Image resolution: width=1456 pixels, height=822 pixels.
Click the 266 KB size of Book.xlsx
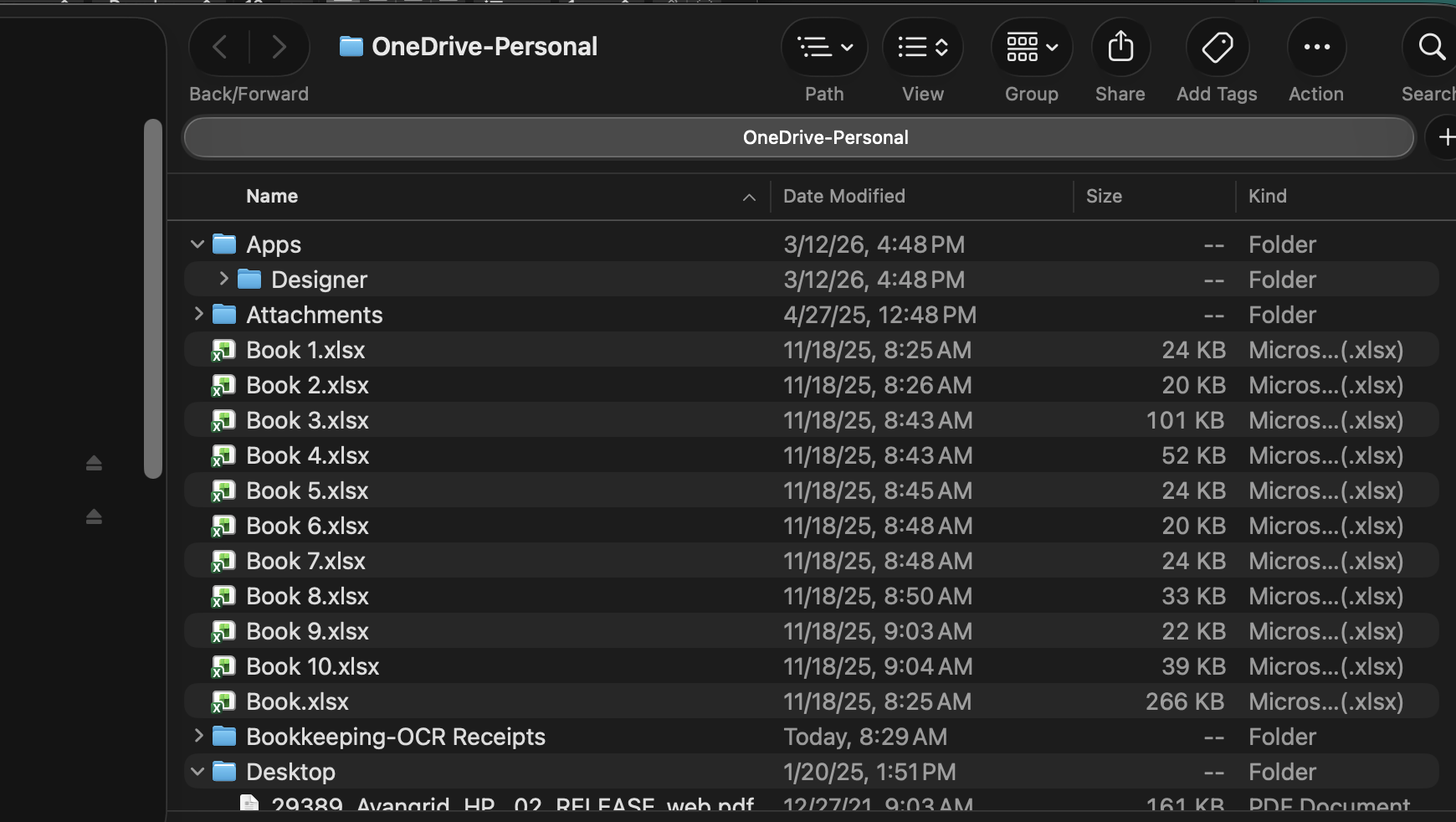pos(1185,701)
